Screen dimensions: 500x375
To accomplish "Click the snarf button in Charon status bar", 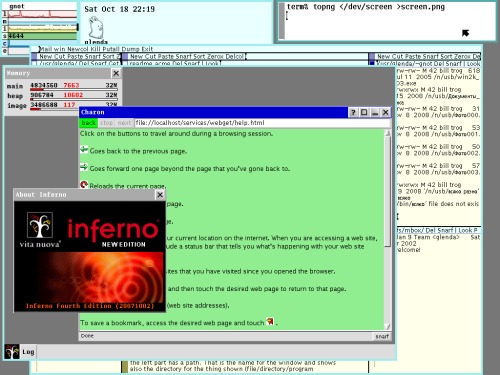I will click(x=382, y=336).
